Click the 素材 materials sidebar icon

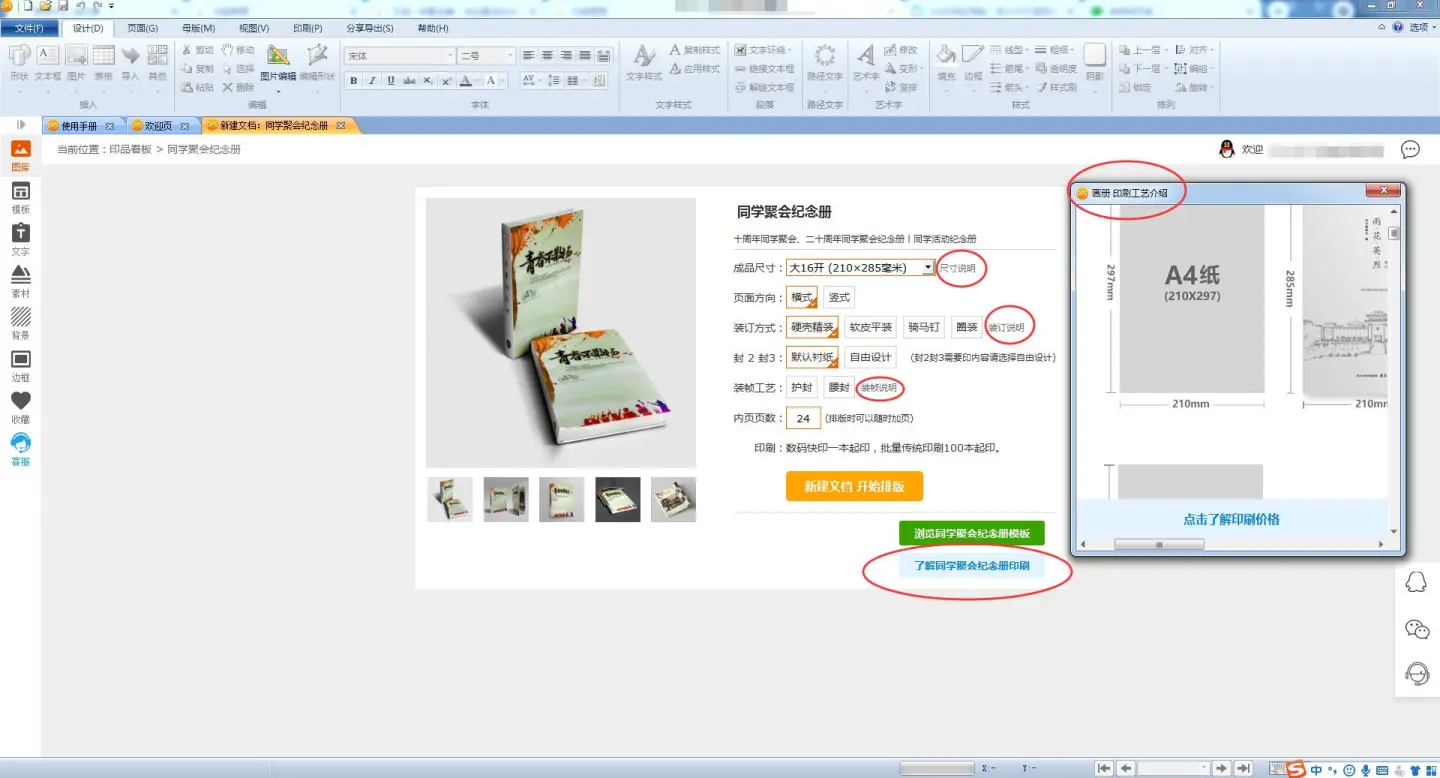[20, 282]
